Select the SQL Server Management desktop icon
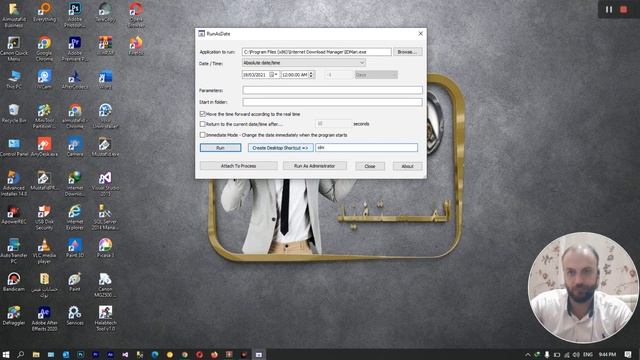The height and width of the screenshot is (360, 640). click(105, 217)
